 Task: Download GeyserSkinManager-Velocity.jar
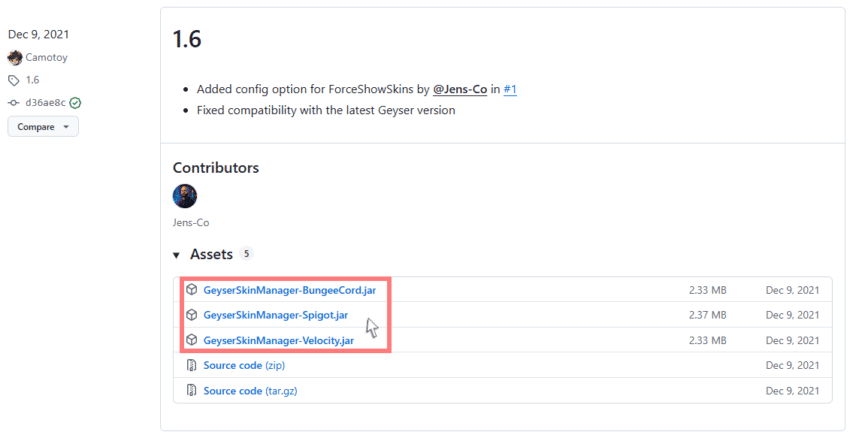(x=278, y=340)
